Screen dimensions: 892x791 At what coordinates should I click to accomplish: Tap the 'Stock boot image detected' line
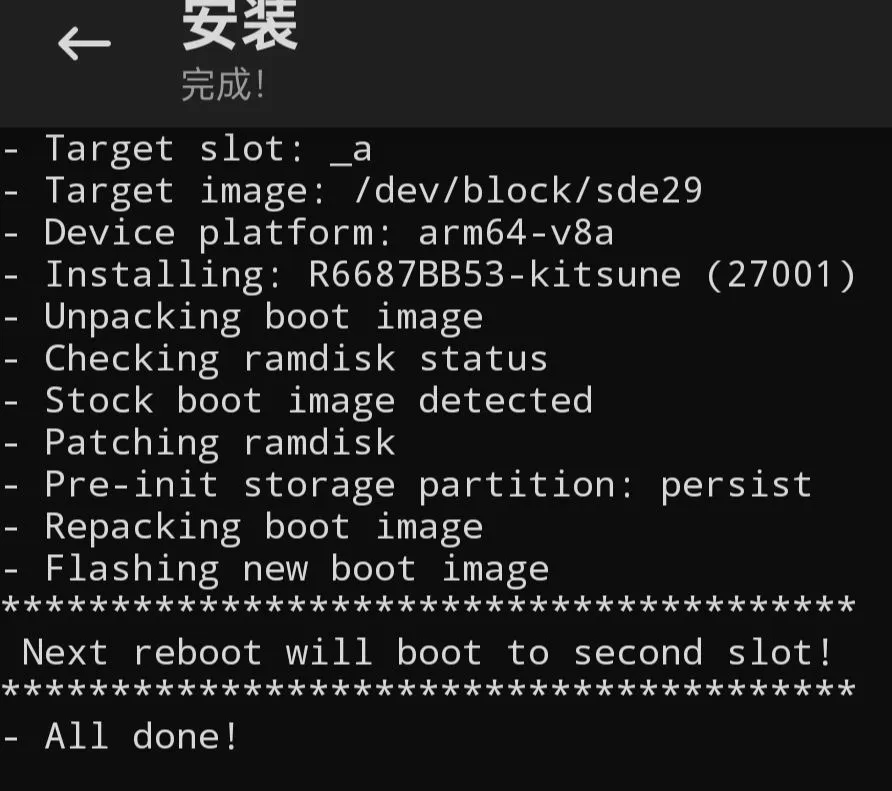297,401
